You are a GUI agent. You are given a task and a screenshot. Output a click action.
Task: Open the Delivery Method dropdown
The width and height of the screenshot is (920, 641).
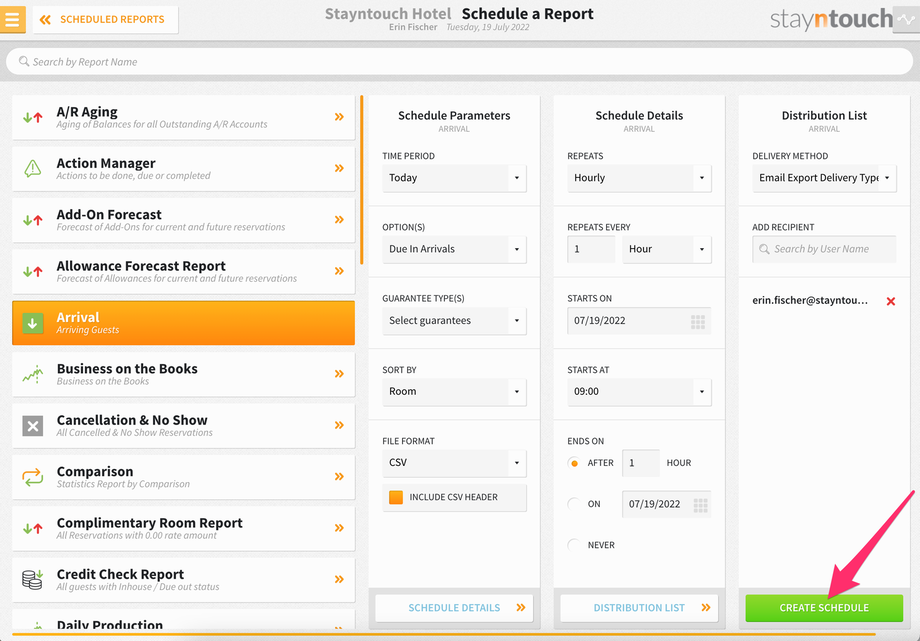[x=824, y=178]
